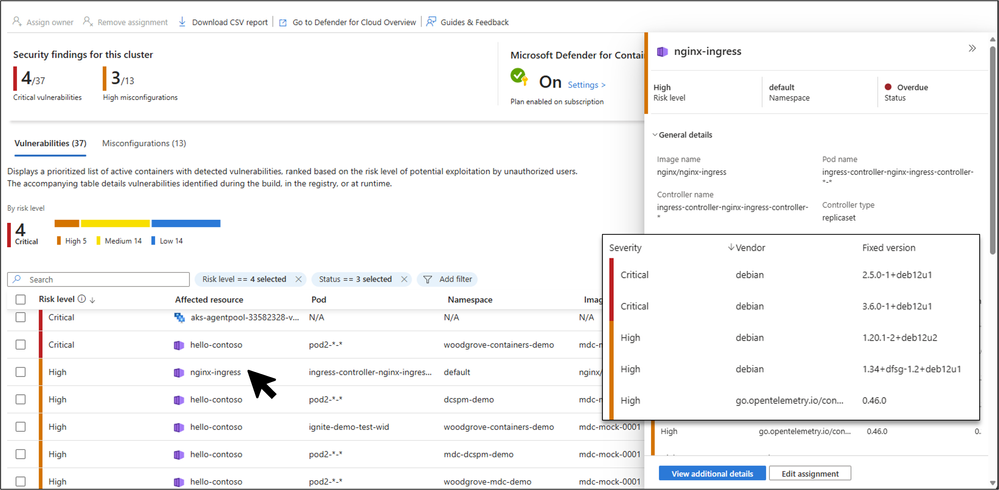Click the View additional details button
Viewport: 999px width, 490px height.
pos(712,473)
